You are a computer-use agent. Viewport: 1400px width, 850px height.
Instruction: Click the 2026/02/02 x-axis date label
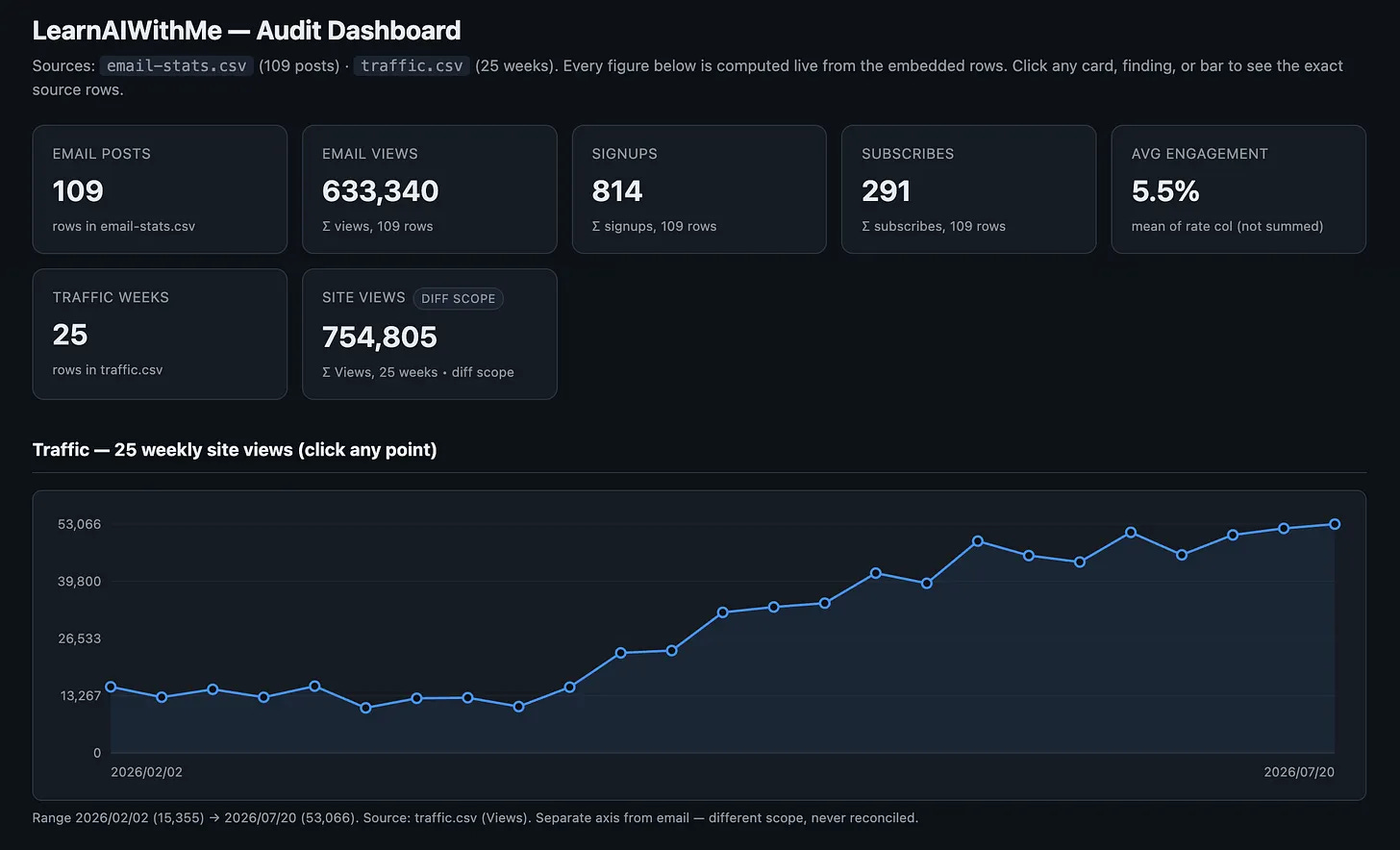146,772
